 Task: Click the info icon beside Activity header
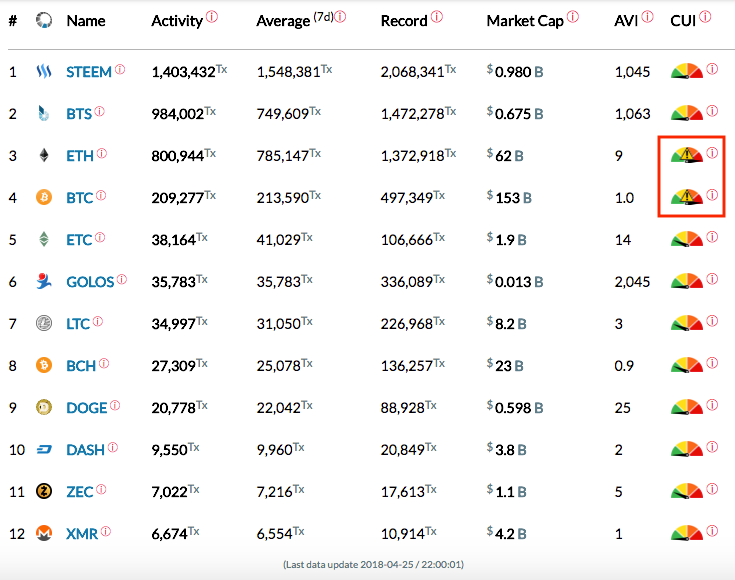(211, 17)
